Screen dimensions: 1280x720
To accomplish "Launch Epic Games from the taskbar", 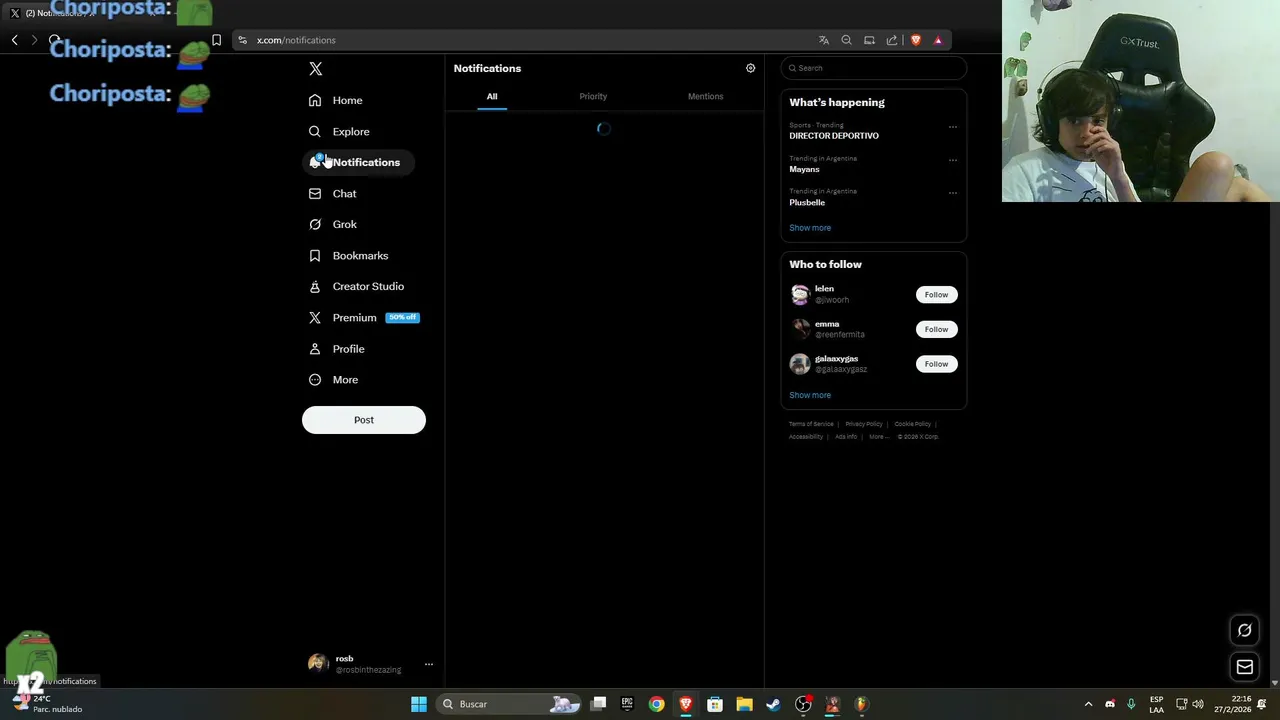I will click(627, 704).
